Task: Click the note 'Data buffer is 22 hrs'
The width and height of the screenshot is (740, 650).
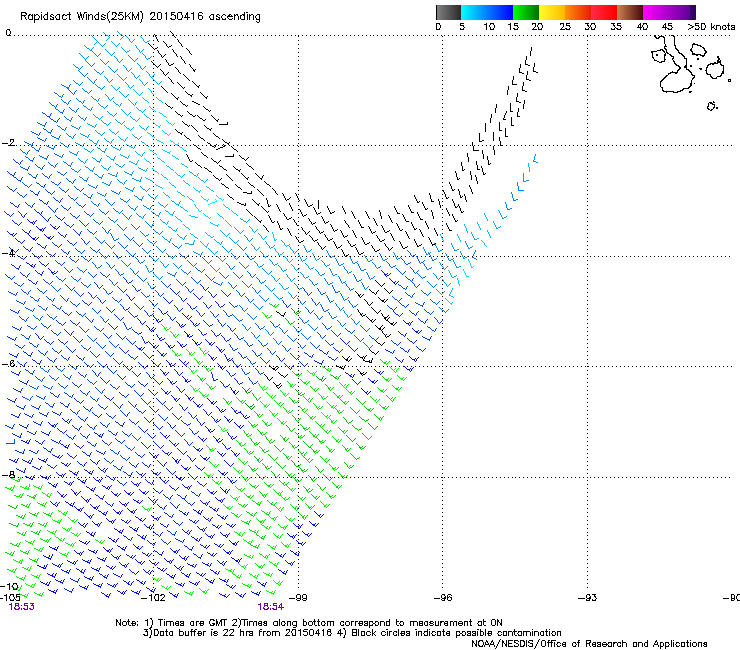Action: click(x=204, y=633)
